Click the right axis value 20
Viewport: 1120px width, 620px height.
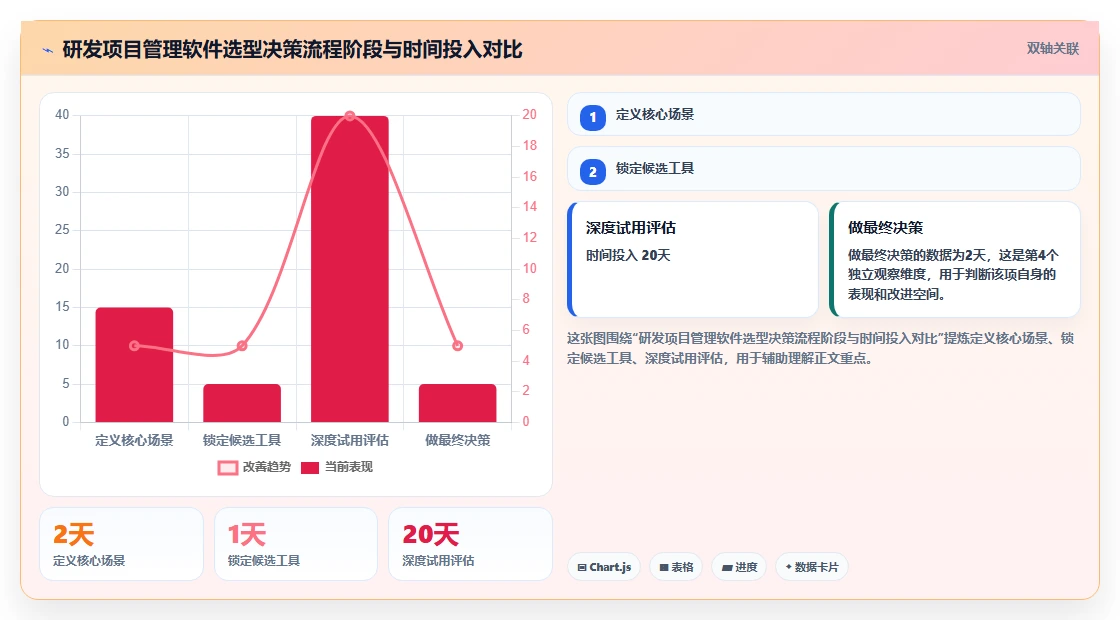tap(529, 114)
